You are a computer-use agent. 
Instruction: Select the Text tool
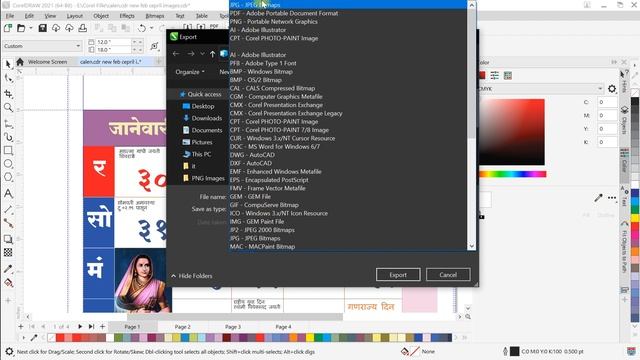point(8,193)
